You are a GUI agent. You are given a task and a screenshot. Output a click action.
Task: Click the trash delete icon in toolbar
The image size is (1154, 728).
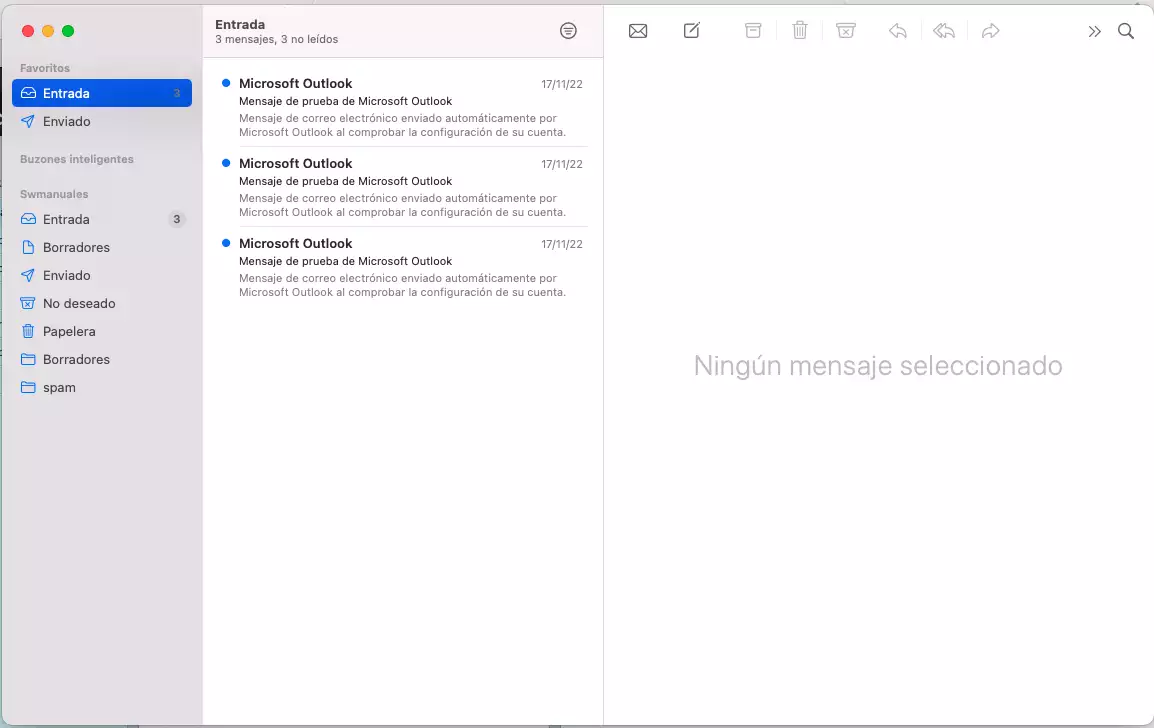[x=800, y=31]
